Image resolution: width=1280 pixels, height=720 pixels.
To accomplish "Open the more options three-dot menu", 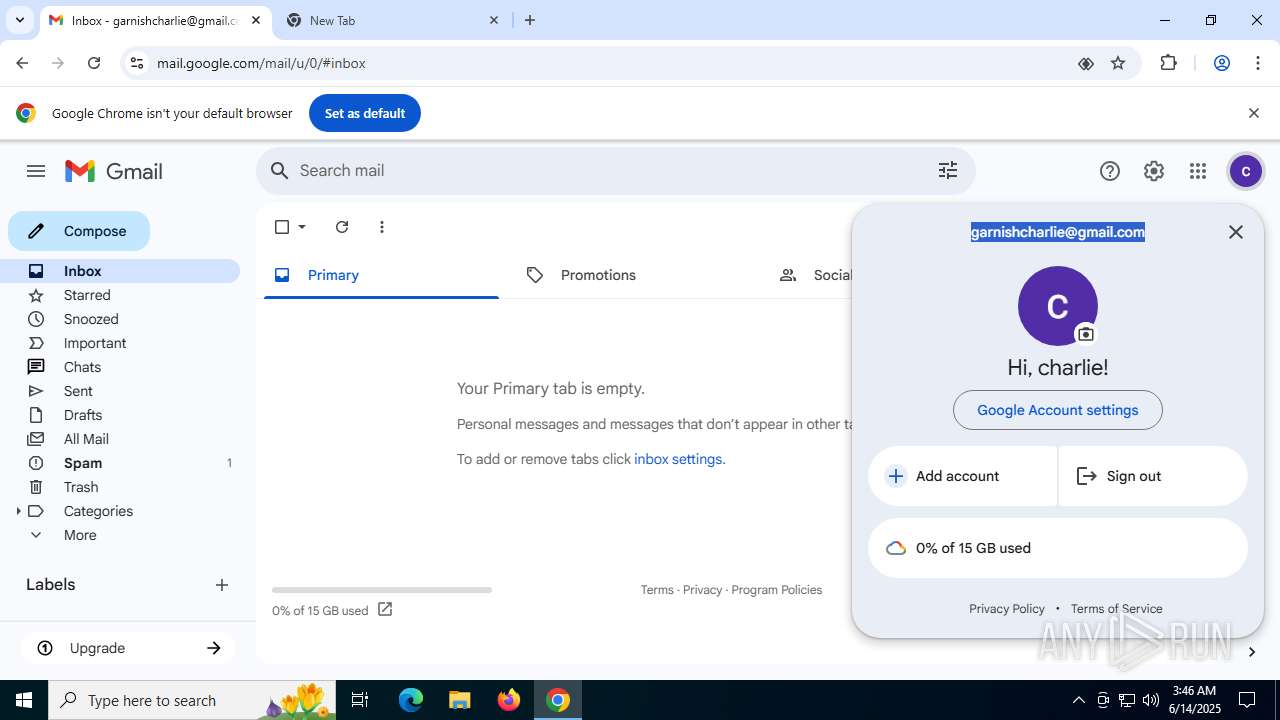I will click(x=382, y=227).
